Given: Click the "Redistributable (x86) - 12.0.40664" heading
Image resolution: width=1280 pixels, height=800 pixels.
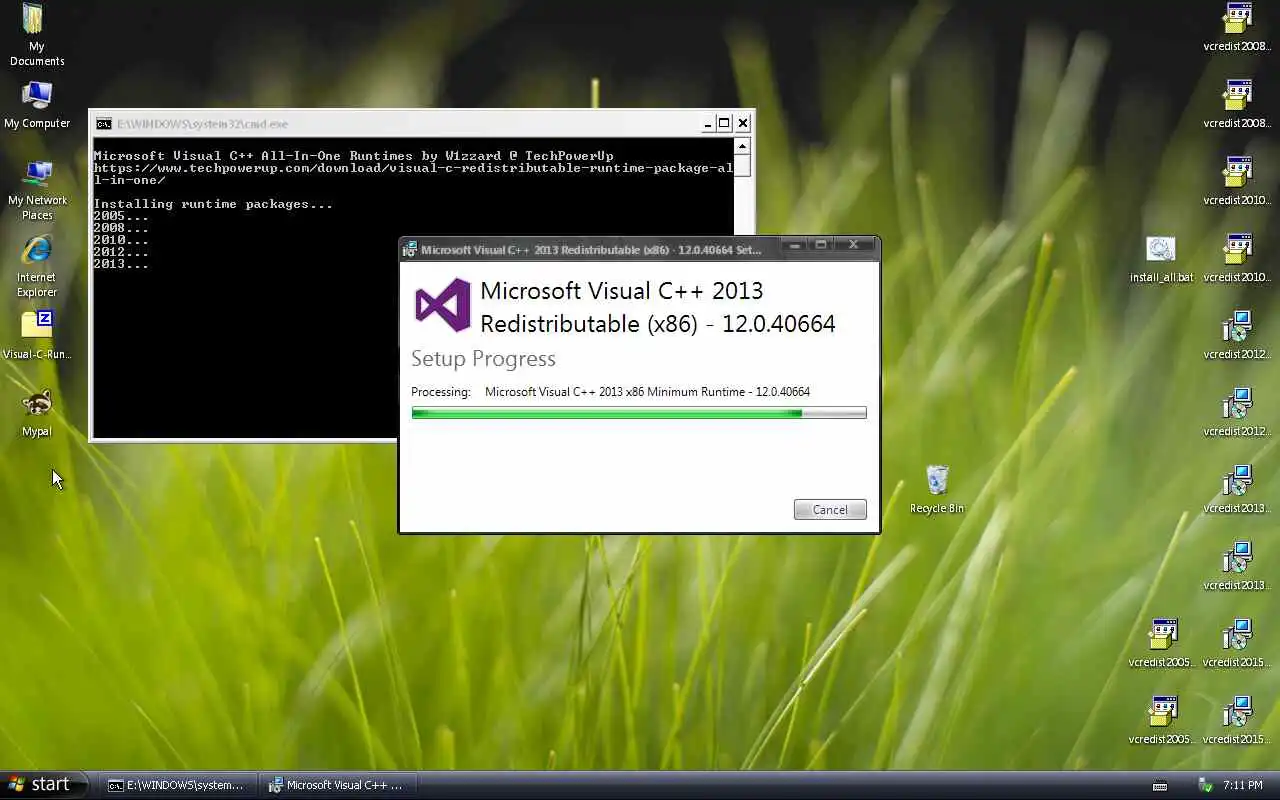Looking at the screenshot, I should coord(658,324).
